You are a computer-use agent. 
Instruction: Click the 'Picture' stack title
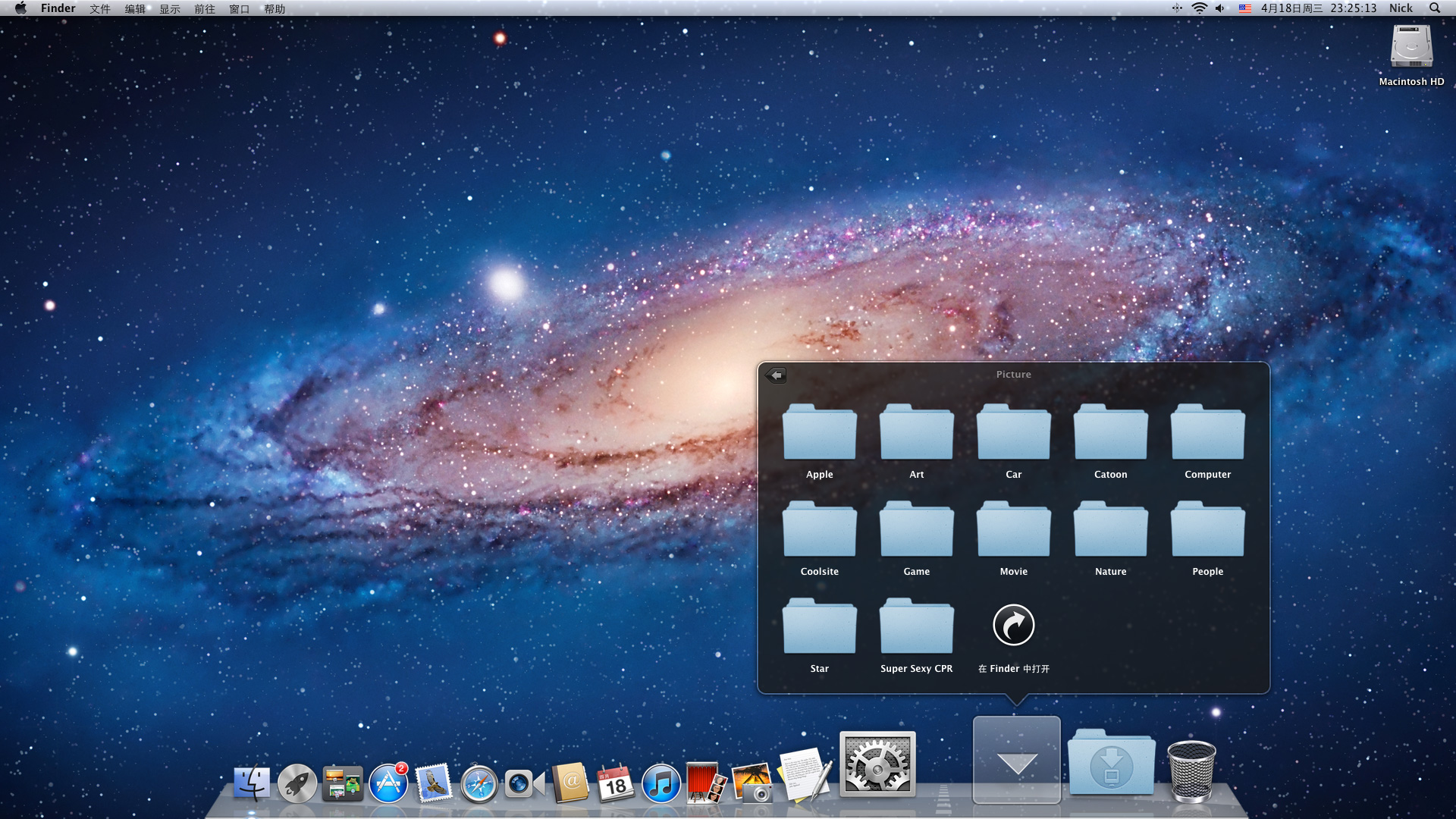1013,375
